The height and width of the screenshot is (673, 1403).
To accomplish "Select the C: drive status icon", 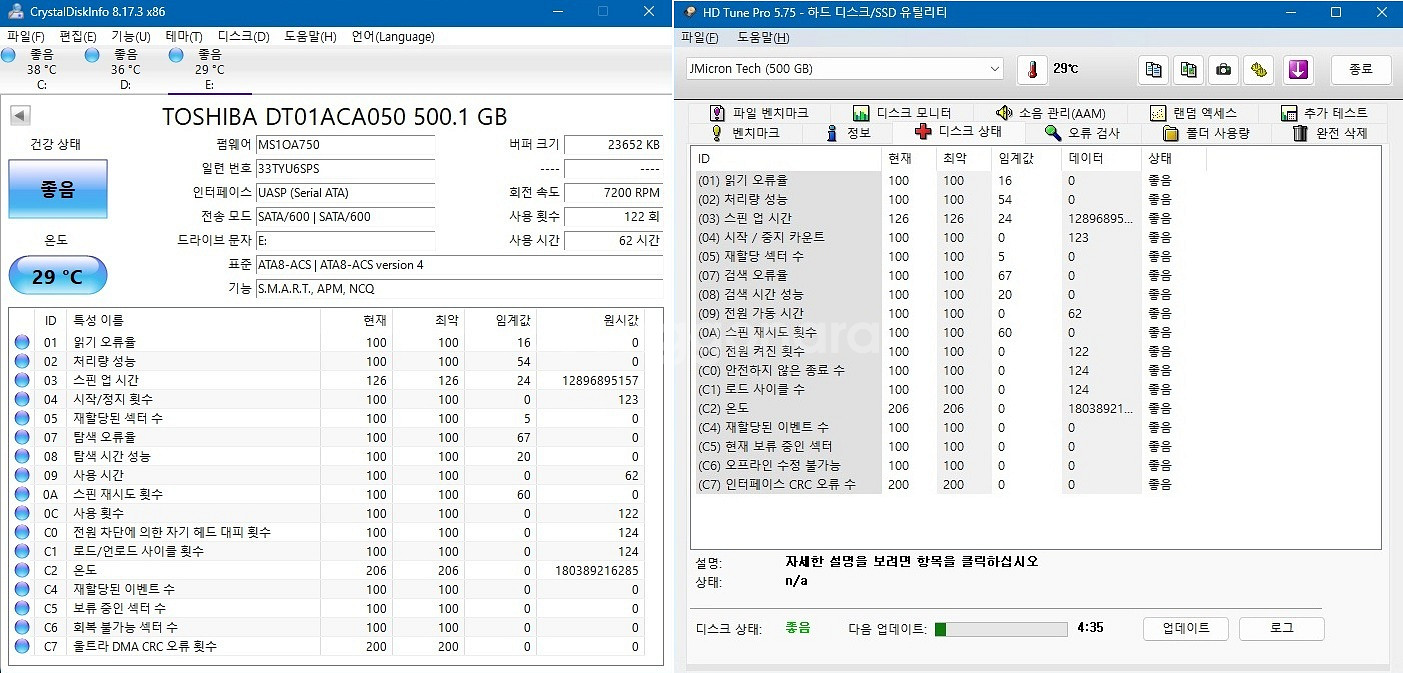I will pyautogui.click(x=9, y=56).
